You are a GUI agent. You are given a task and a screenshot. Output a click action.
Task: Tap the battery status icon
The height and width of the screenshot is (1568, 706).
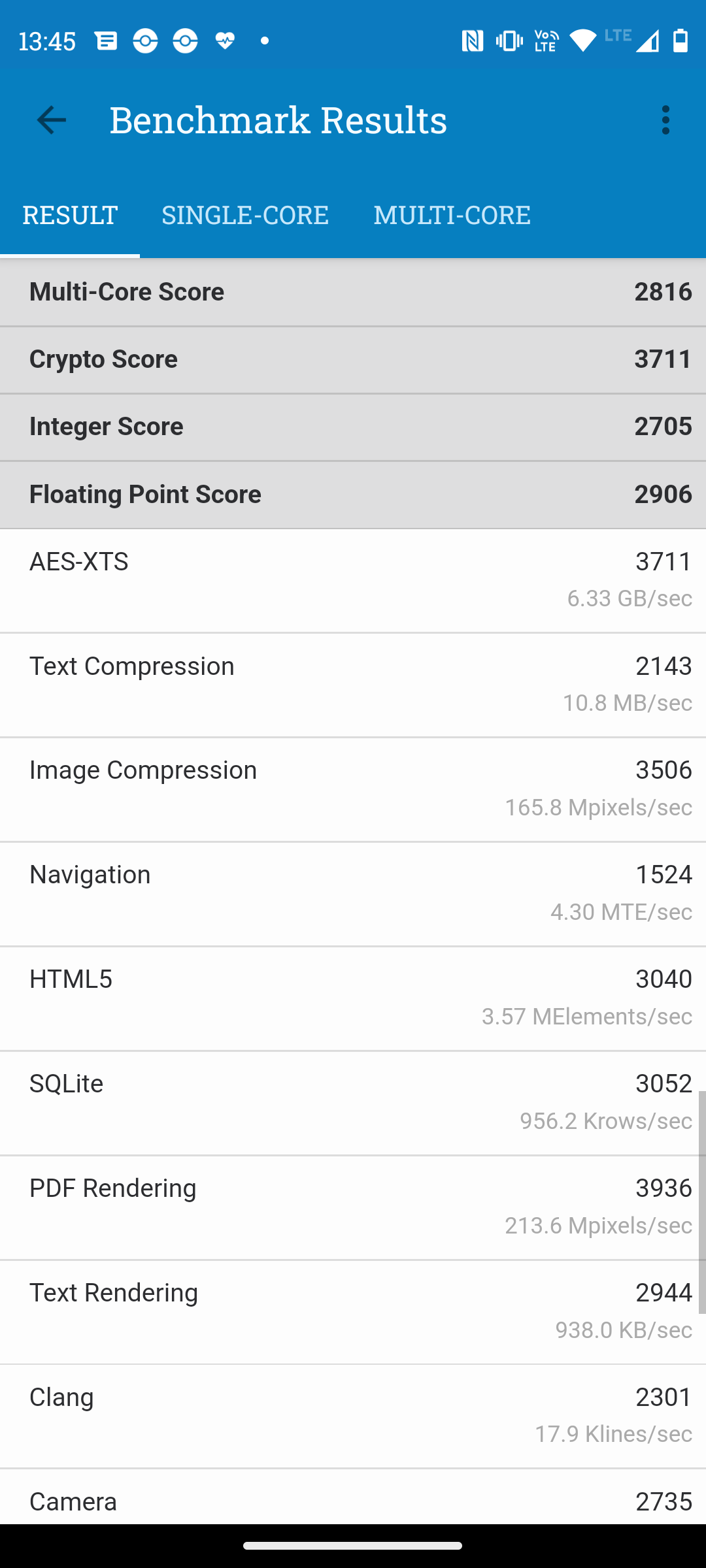point(681,41)
